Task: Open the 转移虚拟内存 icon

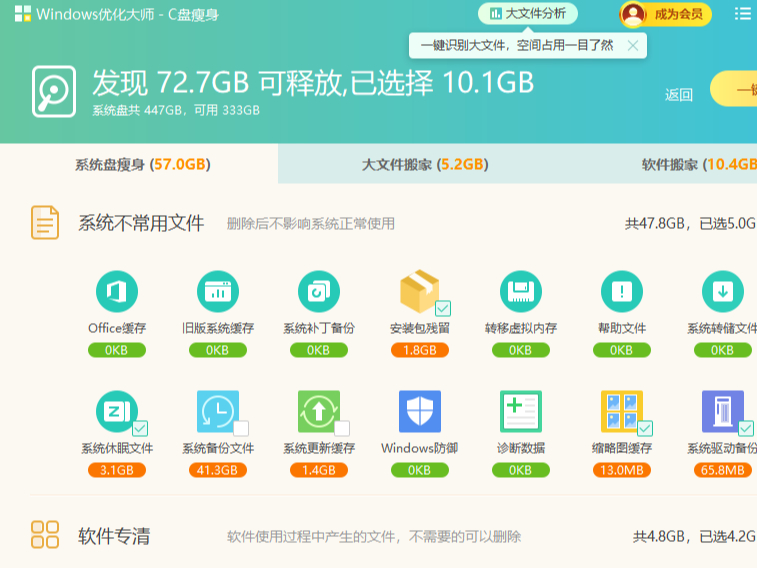Action: [x=520, y=291]
